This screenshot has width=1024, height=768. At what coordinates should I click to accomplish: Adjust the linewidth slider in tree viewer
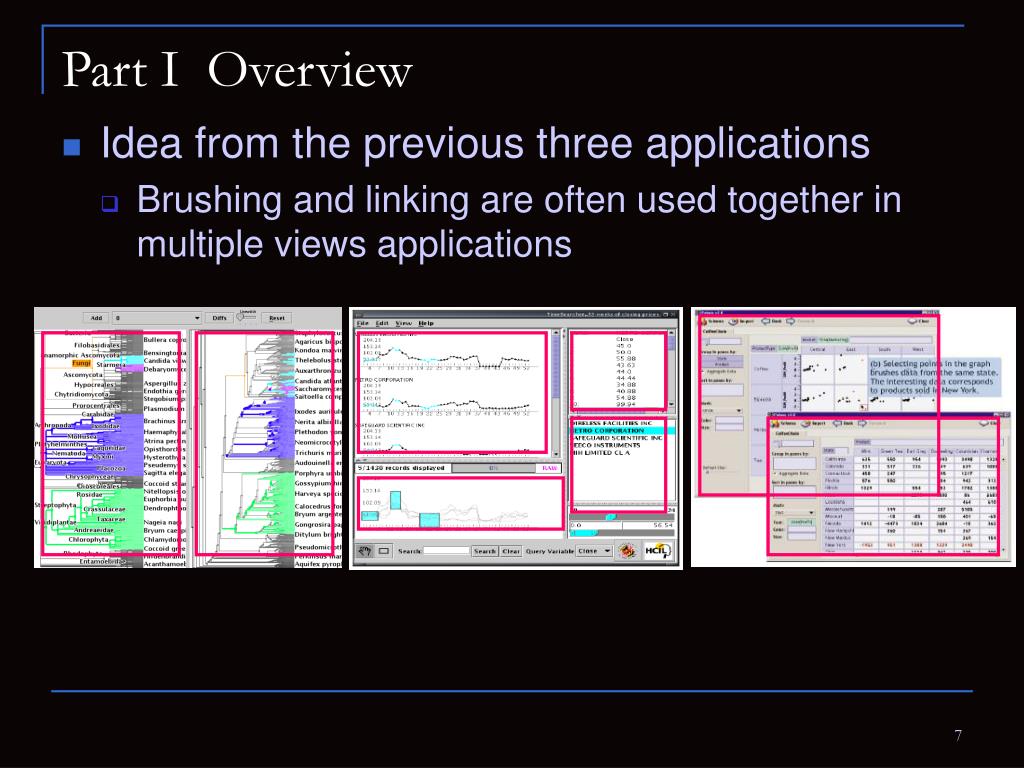pyautogui.click(x=248, y=317)
